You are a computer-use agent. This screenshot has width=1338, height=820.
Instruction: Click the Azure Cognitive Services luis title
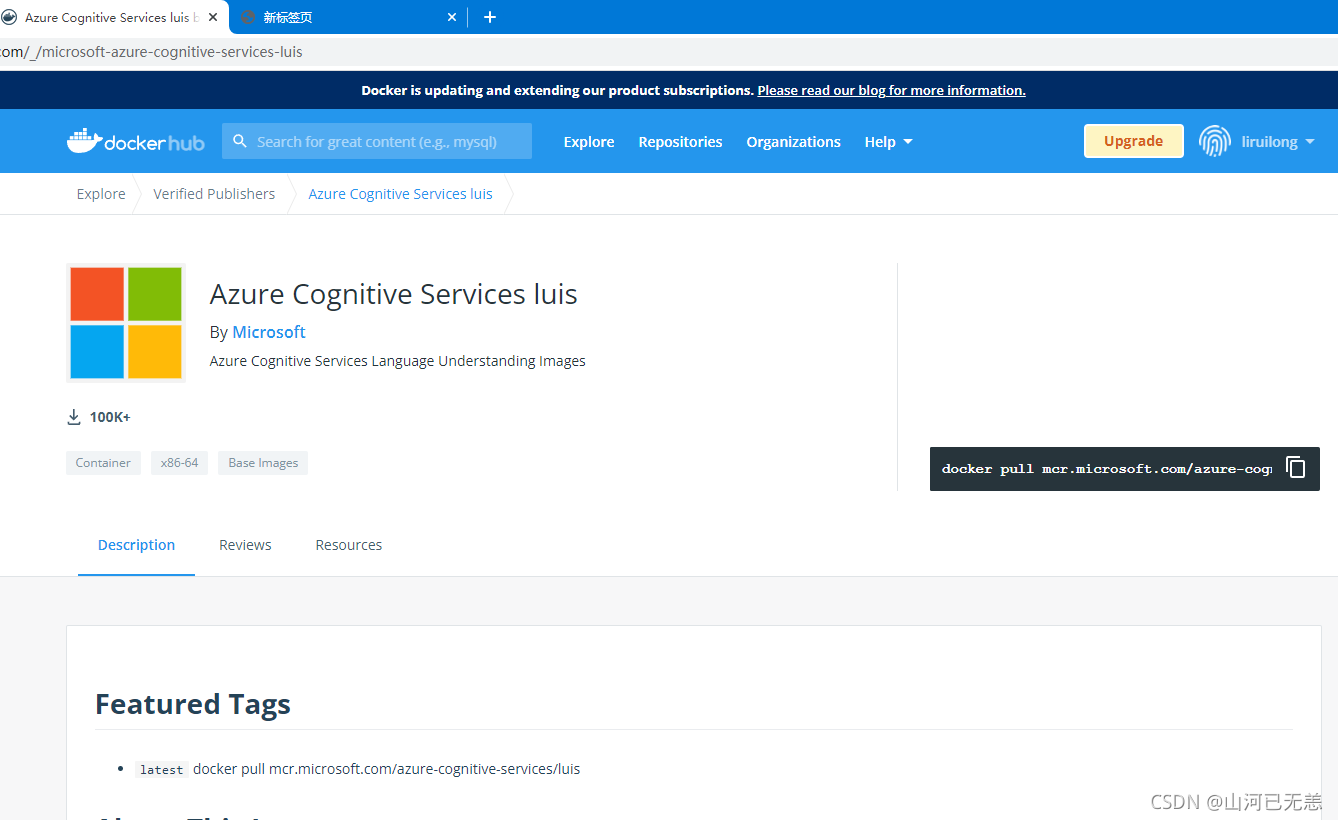(393, 294)
